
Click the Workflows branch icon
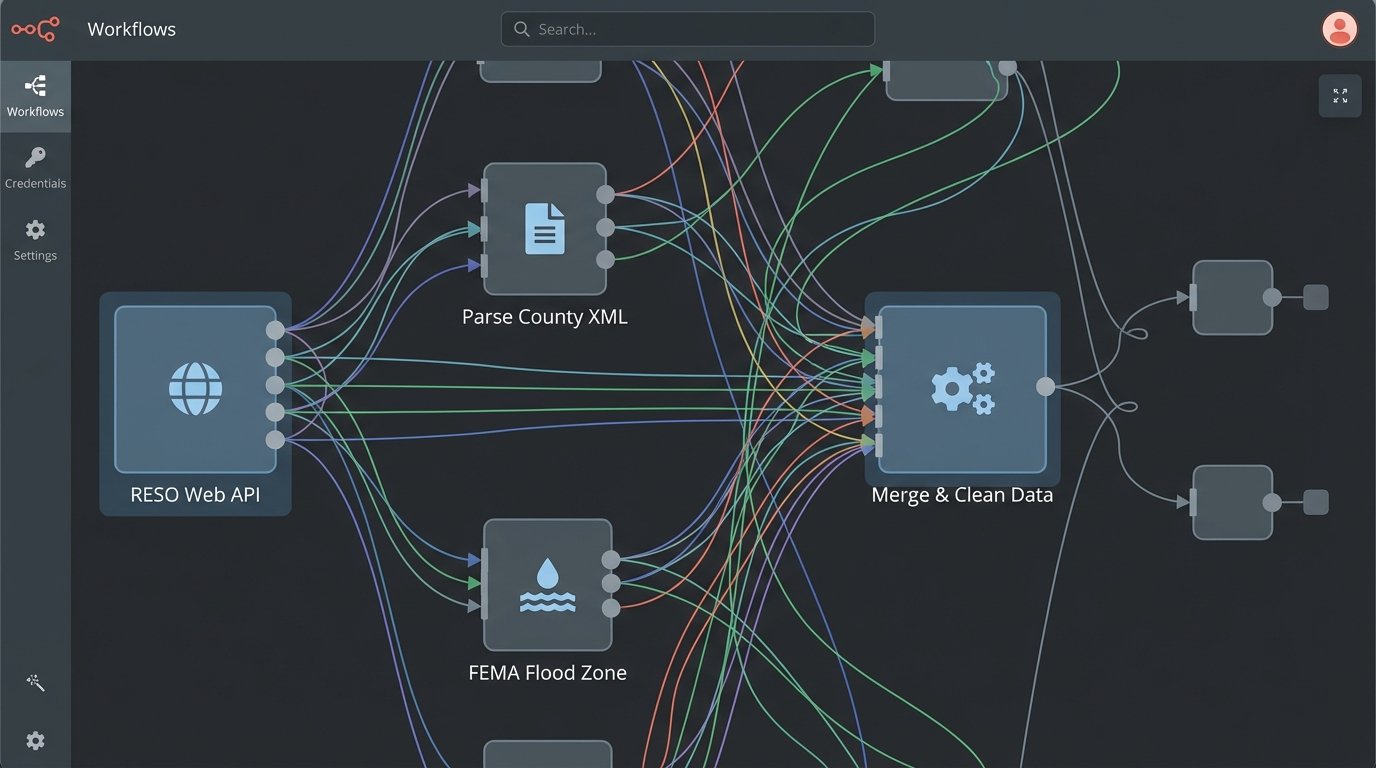(x=35, y=85)
